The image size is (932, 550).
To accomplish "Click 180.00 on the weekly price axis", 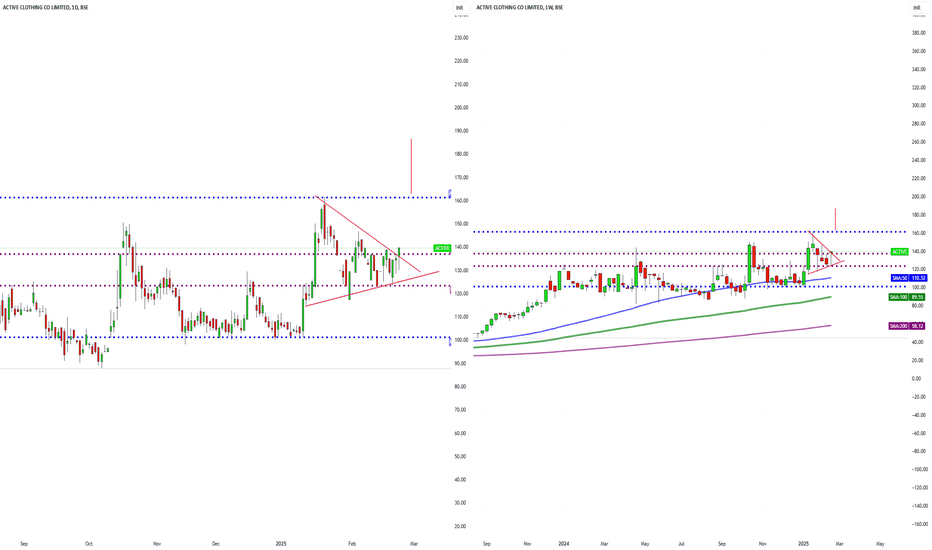I will 919,215.
